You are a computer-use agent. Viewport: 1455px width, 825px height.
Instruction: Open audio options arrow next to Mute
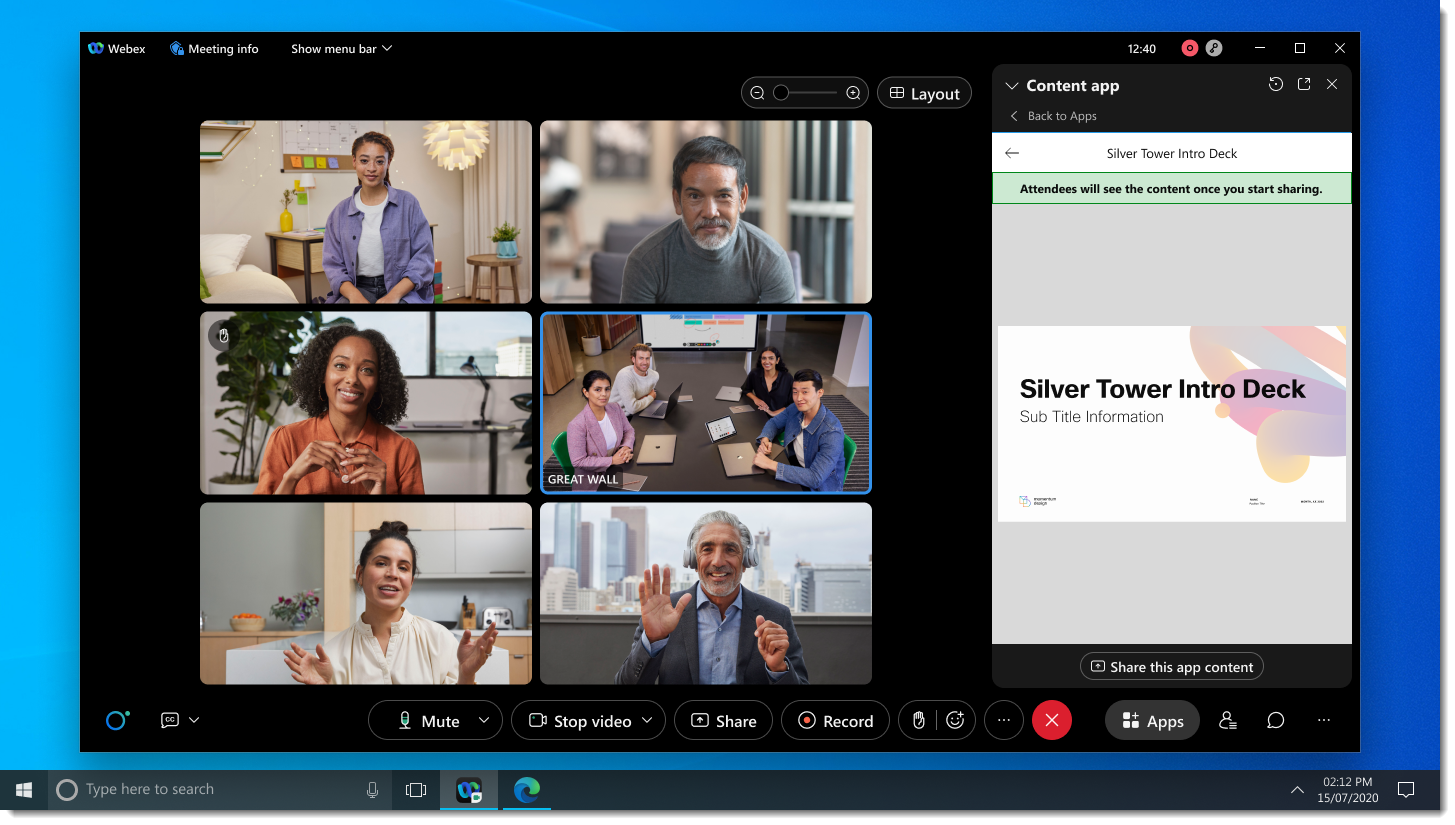485,720
